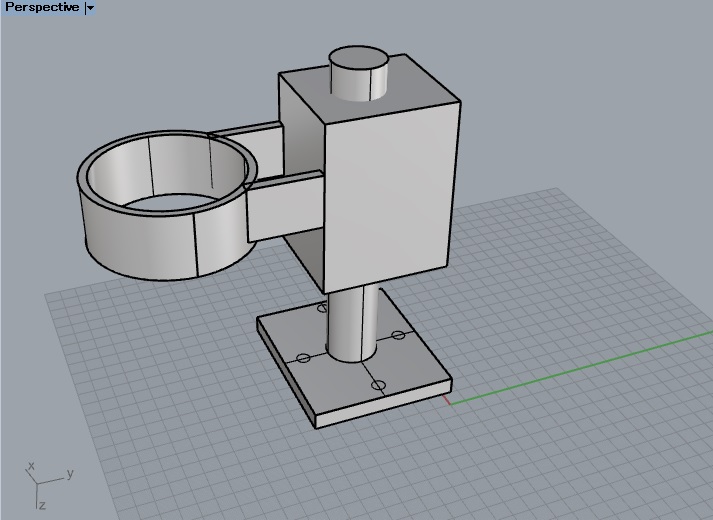Click the world axes icon showing x y z
This screenshot has width=713, height=520.
click(x=49, y=485)
